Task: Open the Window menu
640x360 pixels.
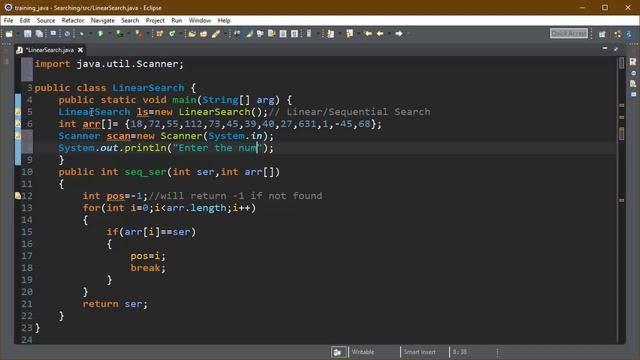Action: pyautogui.click(x=200, y=20)
